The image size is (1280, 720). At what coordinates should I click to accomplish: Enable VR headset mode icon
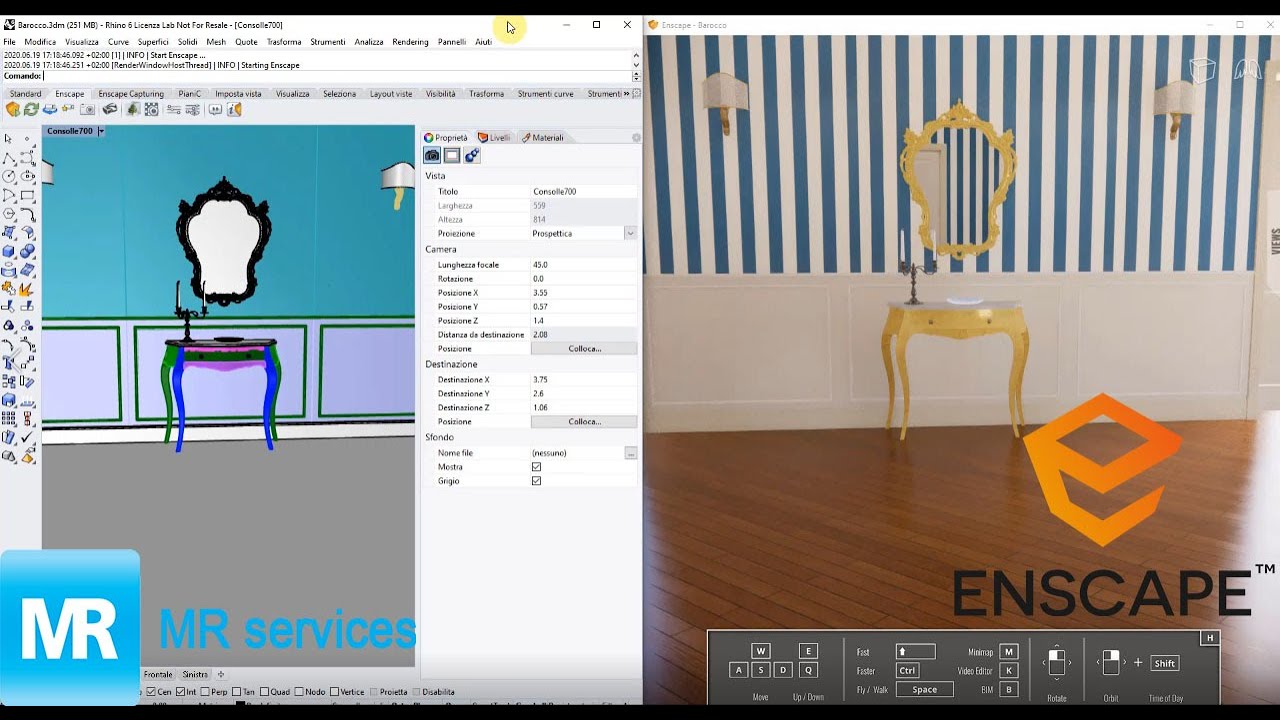pyautogui.click(x=110, y=109)
